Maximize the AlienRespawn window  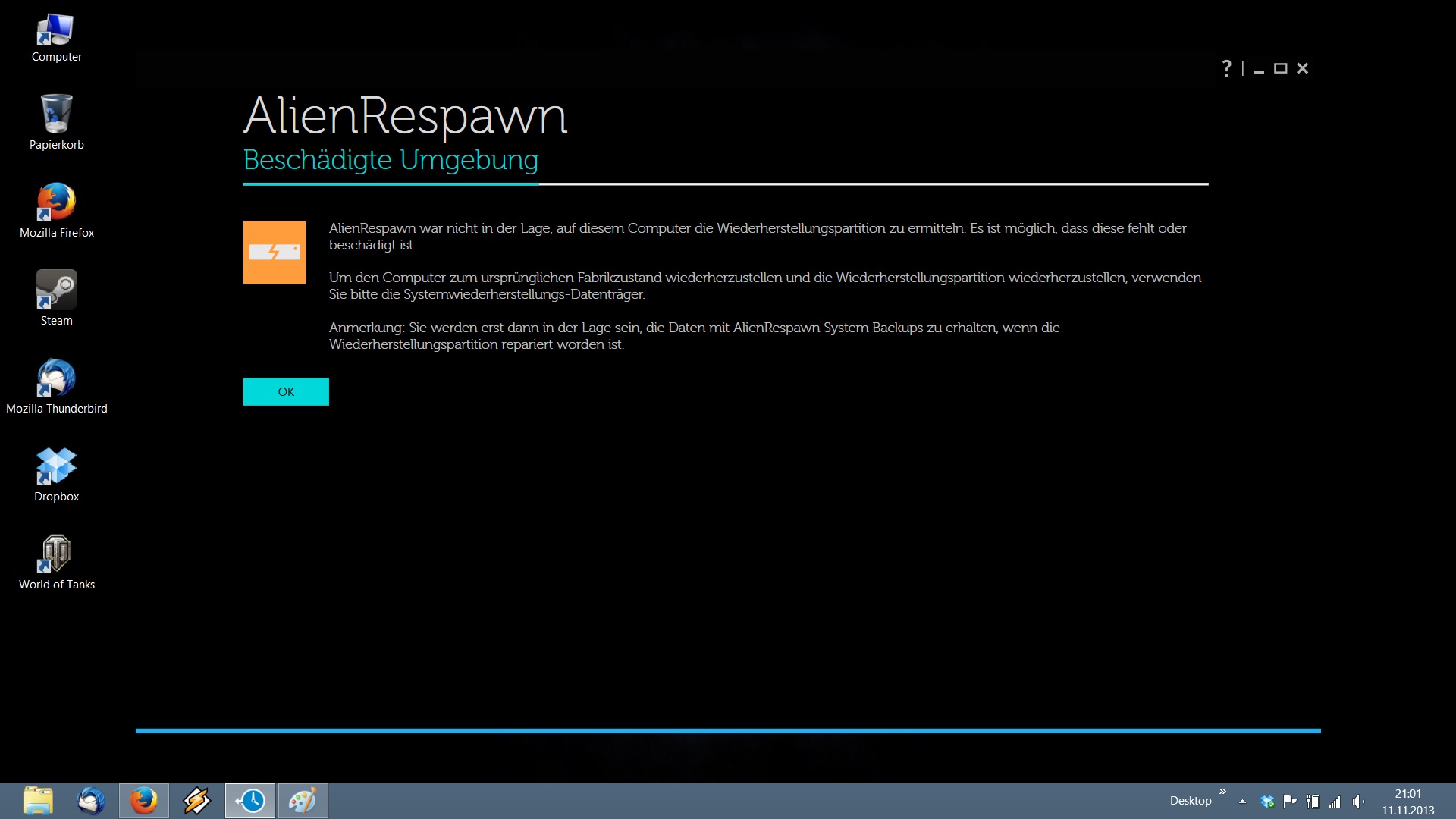1281,68
